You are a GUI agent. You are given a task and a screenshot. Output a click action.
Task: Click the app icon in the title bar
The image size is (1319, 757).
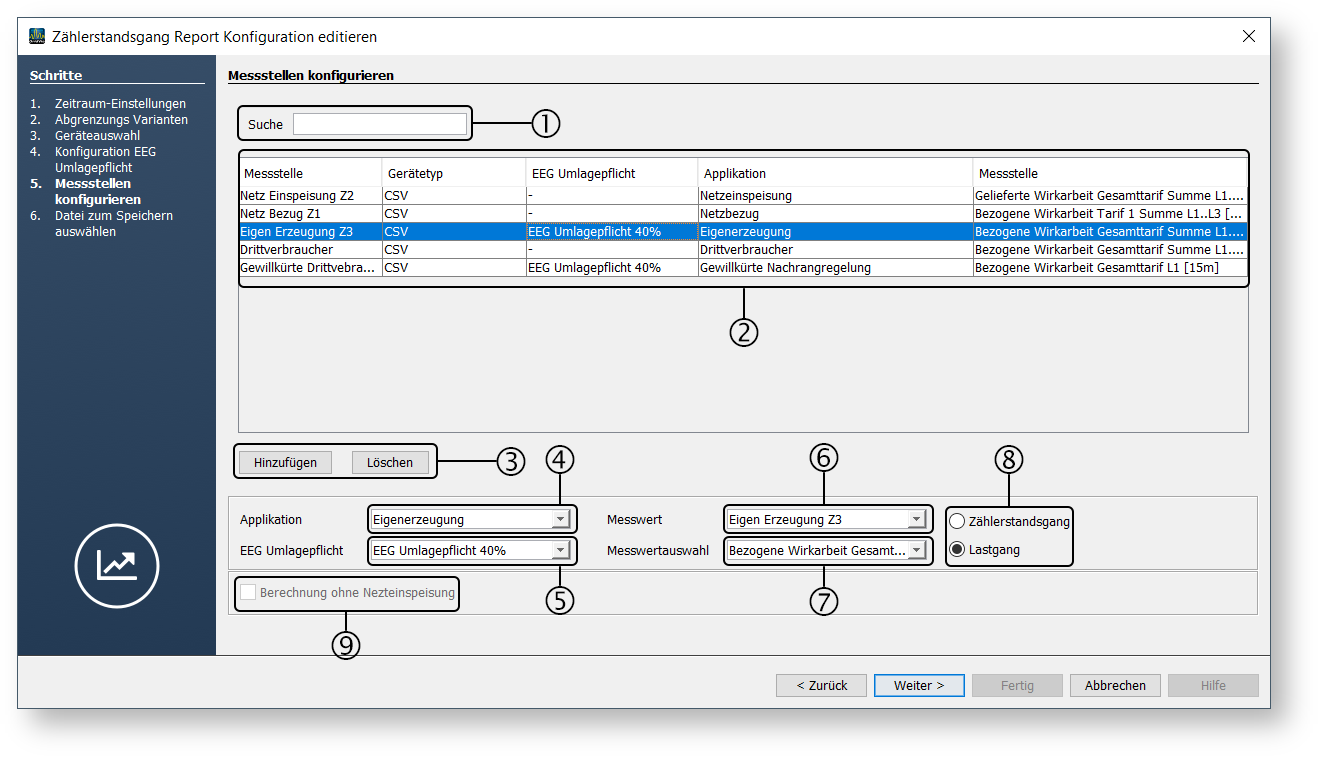coord(37,37)
